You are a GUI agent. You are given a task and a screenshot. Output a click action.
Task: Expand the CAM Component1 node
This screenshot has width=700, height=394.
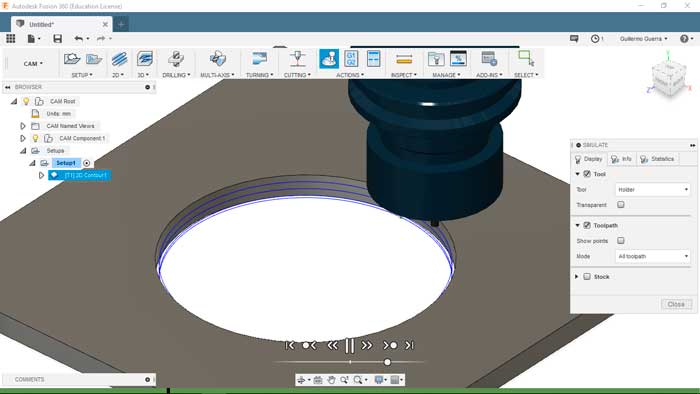click(23, 138)
